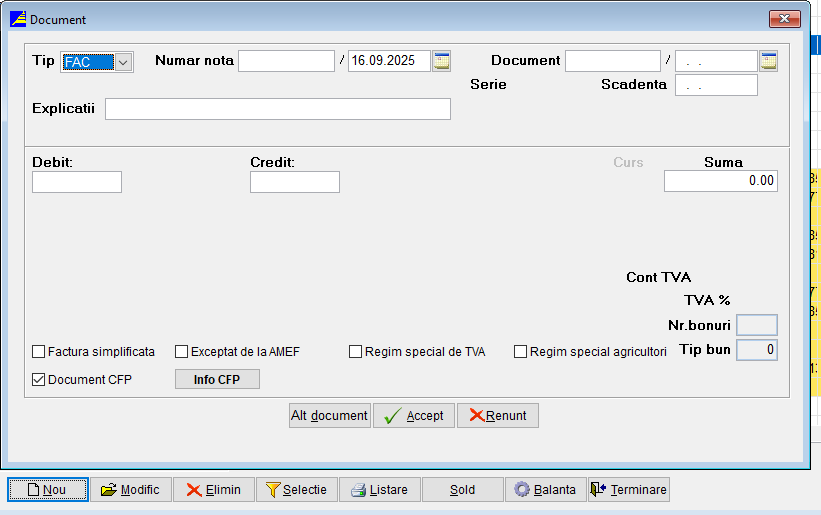
Task: Open calendar picker next to Numar nota date
Action: [442, 61]
